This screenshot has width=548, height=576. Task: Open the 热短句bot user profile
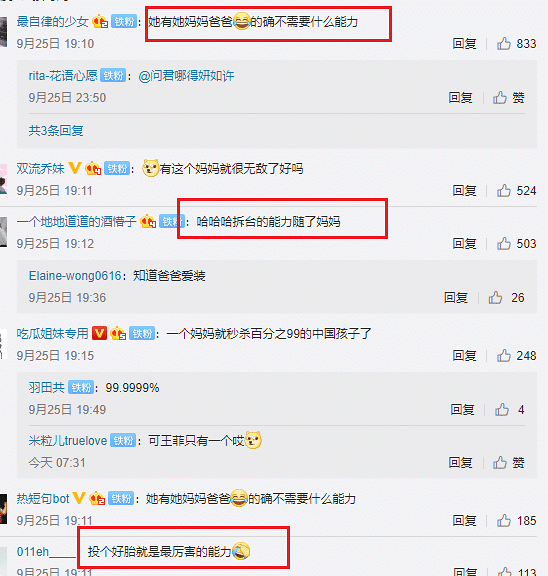tap(43, 498)
